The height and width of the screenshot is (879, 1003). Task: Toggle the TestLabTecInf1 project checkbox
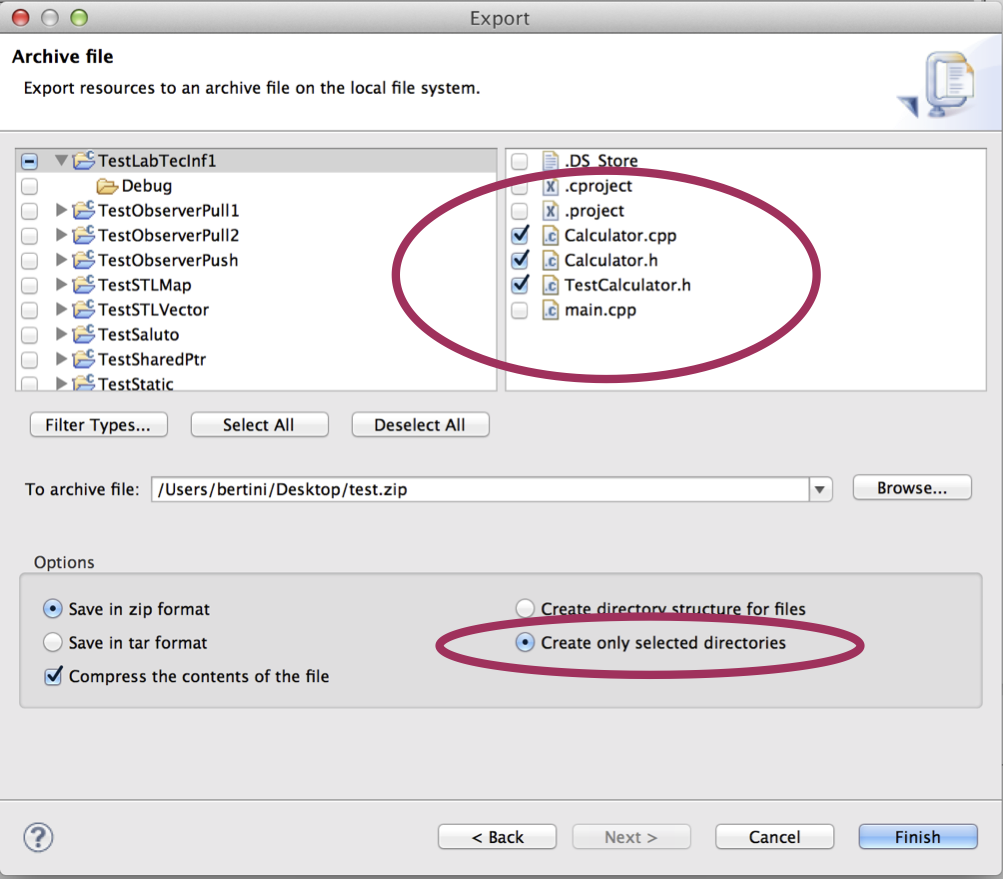29,161
